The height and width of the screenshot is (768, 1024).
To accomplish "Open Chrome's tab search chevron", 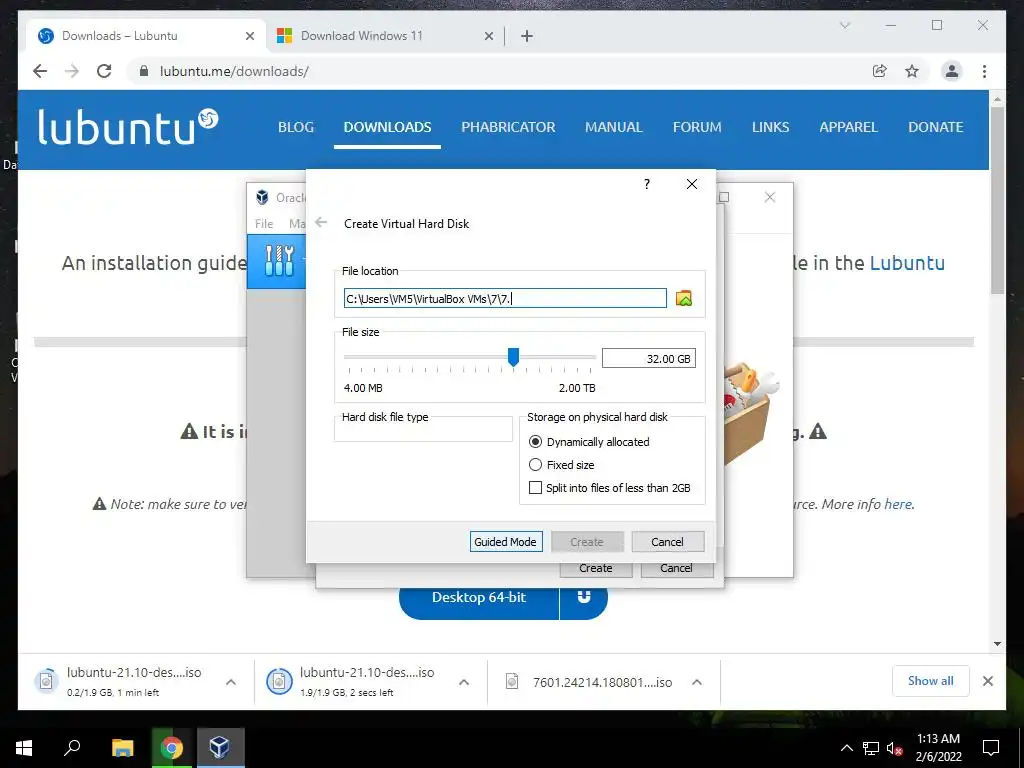I will pyautogui.click(x=845, y=25).
